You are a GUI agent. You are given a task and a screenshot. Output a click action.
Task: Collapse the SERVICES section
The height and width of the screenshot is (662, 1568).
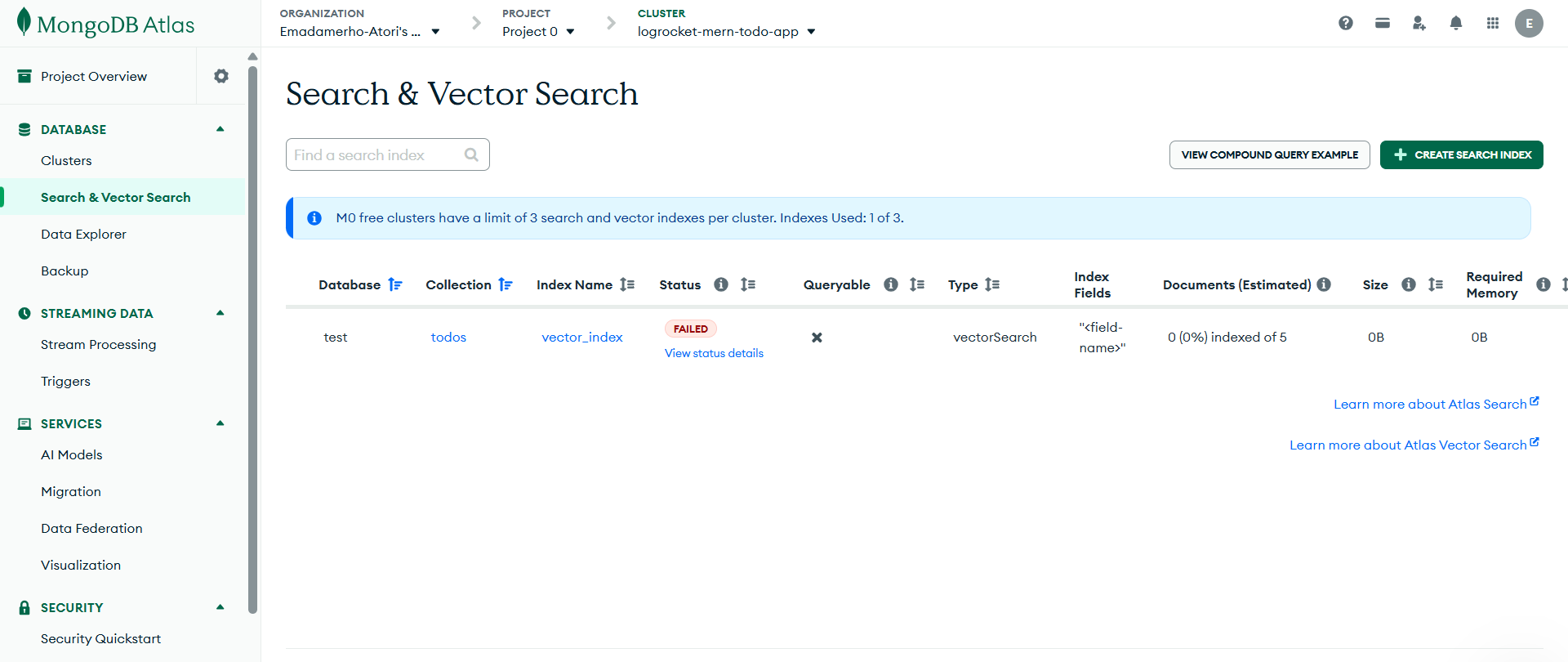[220, 423]
